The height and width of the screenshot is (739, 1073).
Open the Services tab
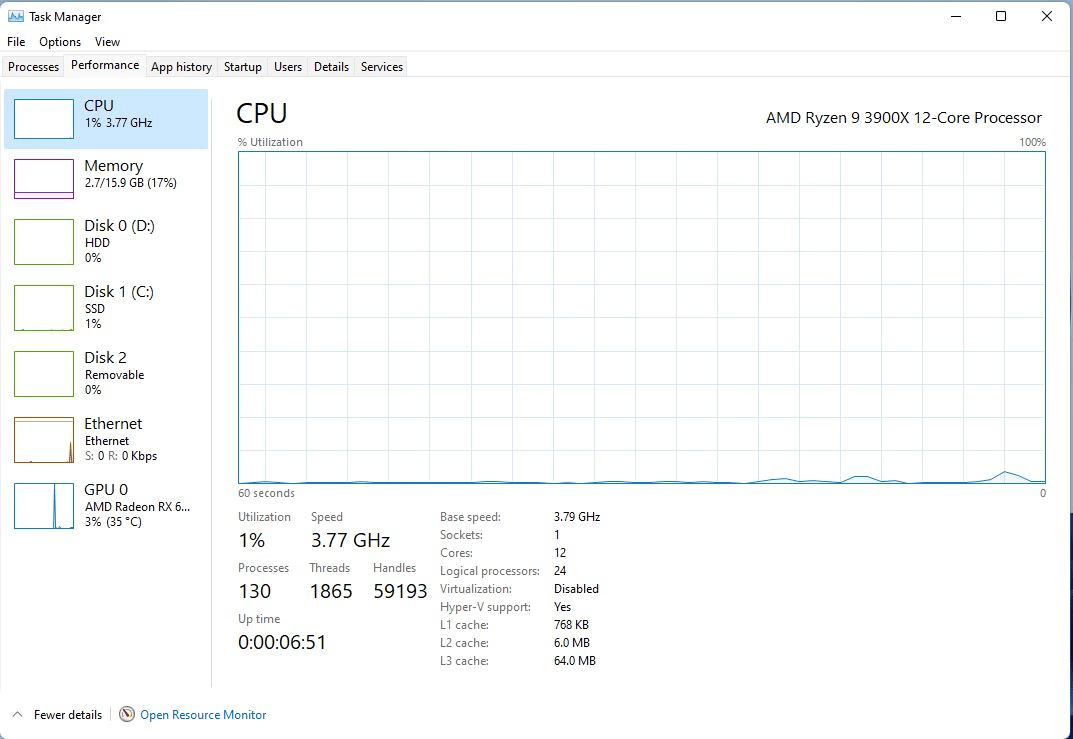pos(382,67)
